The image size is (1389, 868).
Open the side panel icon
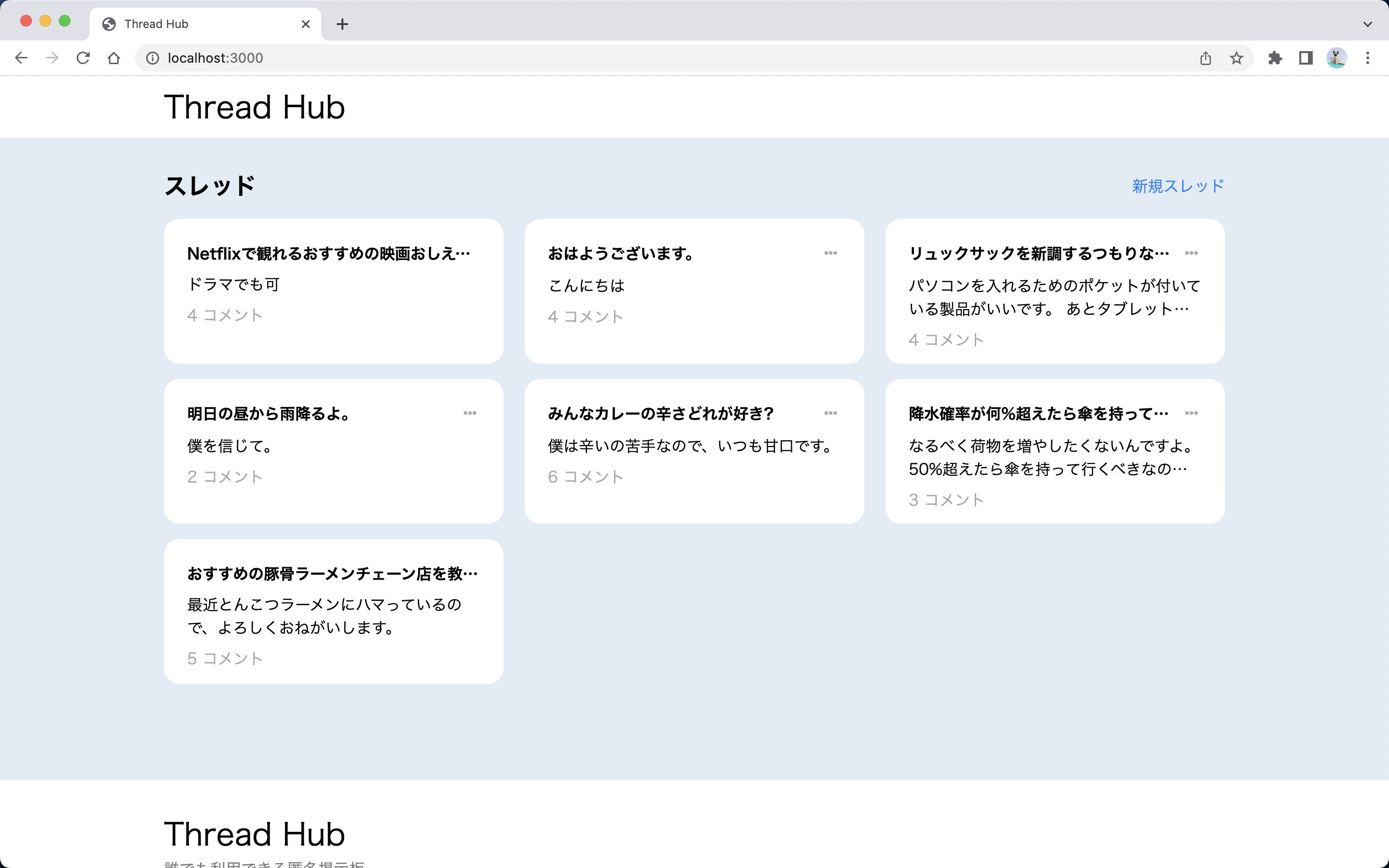(x=1305, y=57)
